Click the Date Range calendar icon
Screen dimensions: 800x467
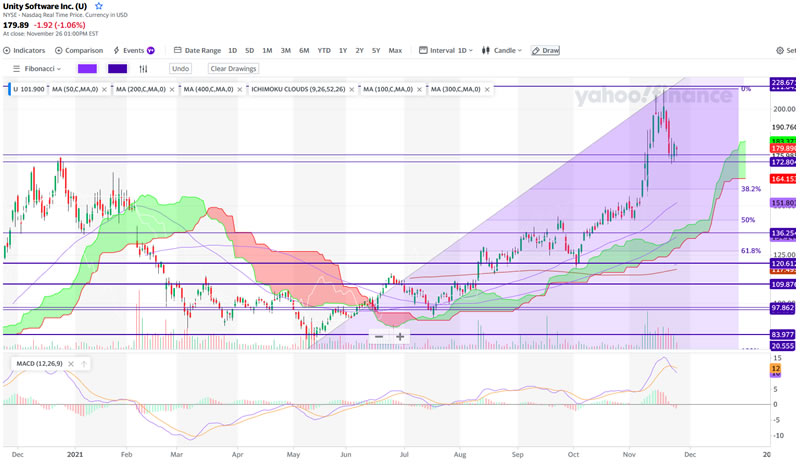(x=178, y=50)
